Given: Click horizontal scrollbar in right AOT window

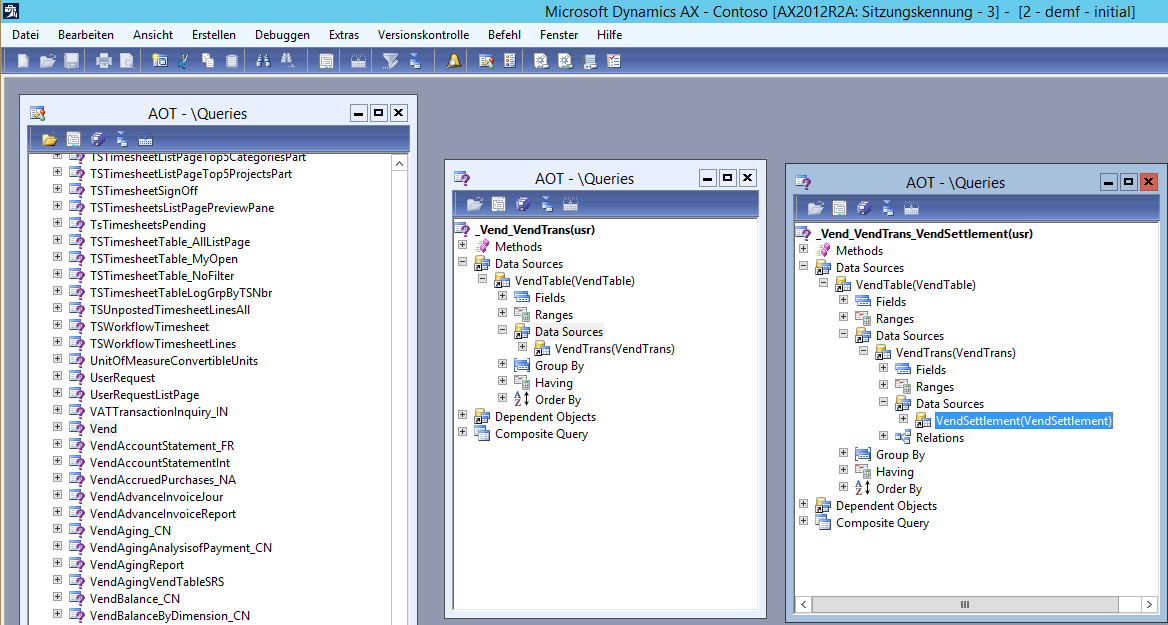Looking at the screenshot, I should [x=964, y=604].
